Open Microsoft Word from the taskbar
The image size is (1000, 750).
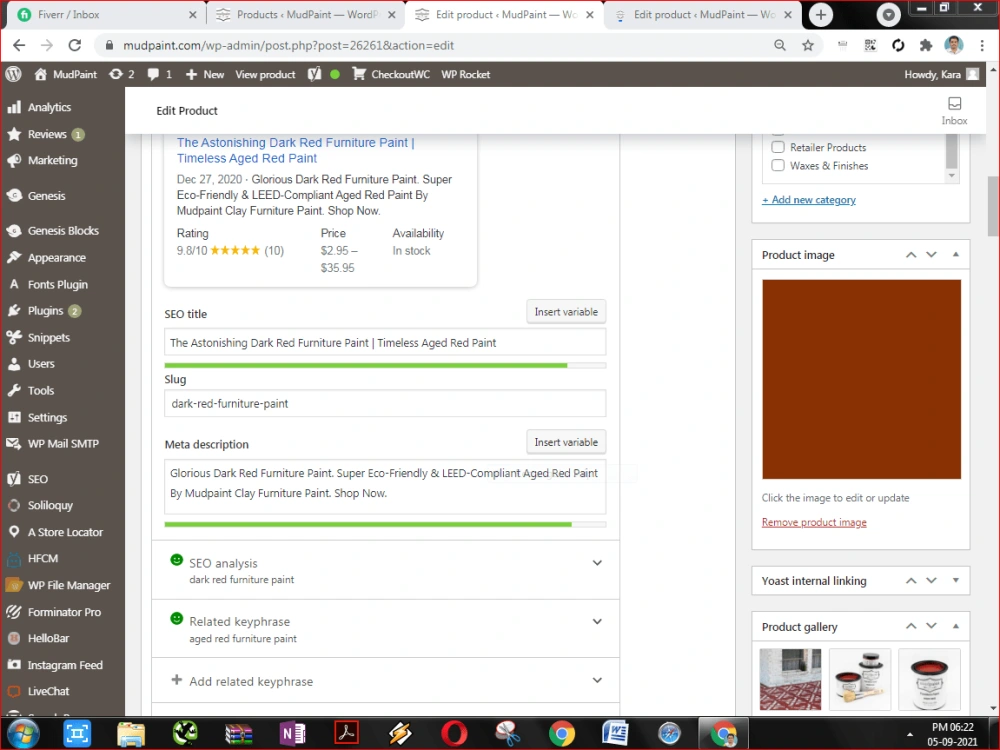click(x=615, y=733)
